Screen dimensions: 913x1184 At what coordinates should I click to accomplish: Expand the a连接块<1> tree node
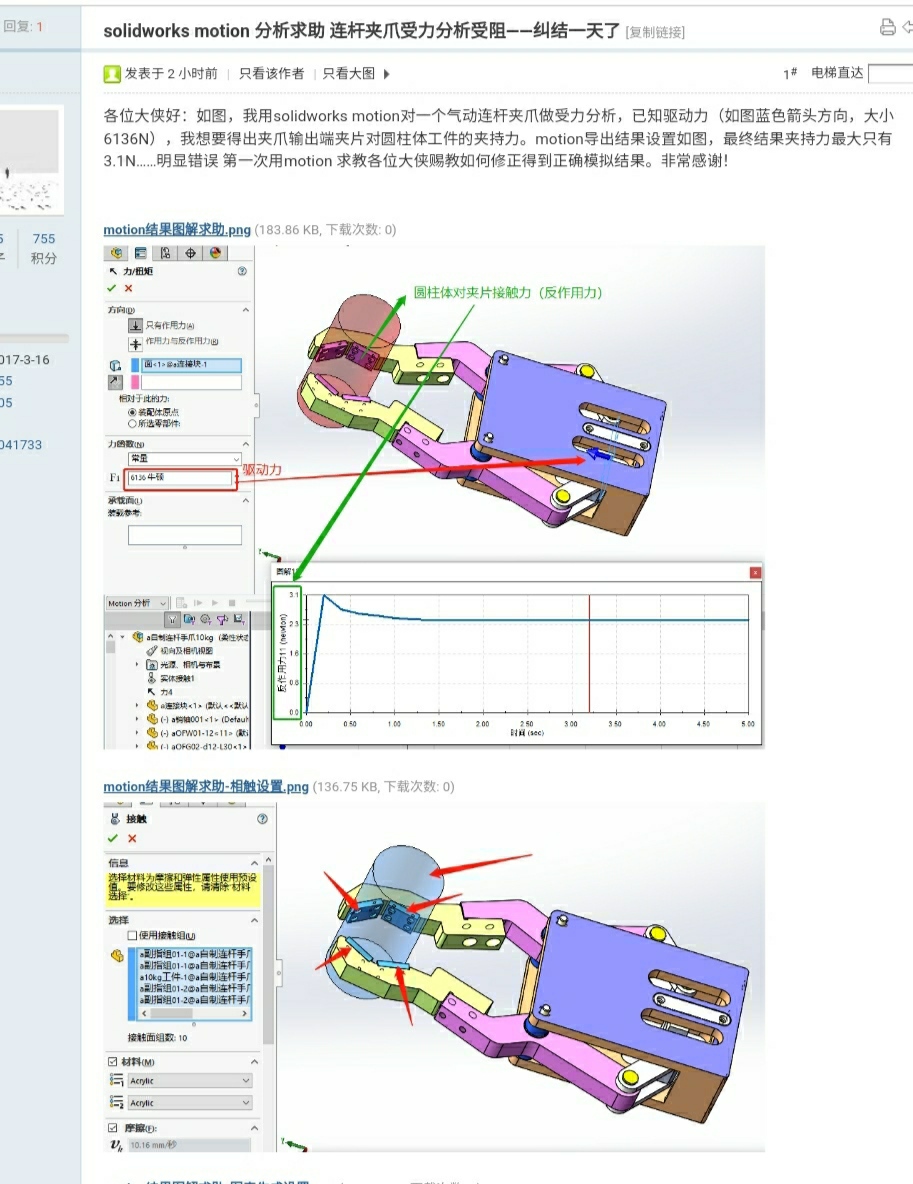(137, 705)
